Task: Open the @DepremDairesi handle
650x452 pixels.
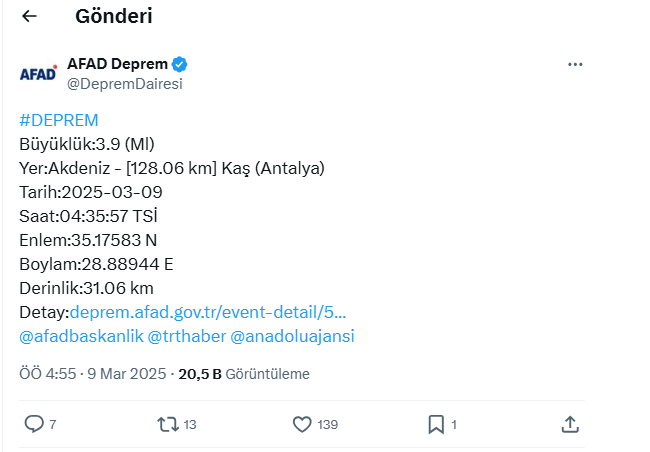Action: tap(125, 84)
